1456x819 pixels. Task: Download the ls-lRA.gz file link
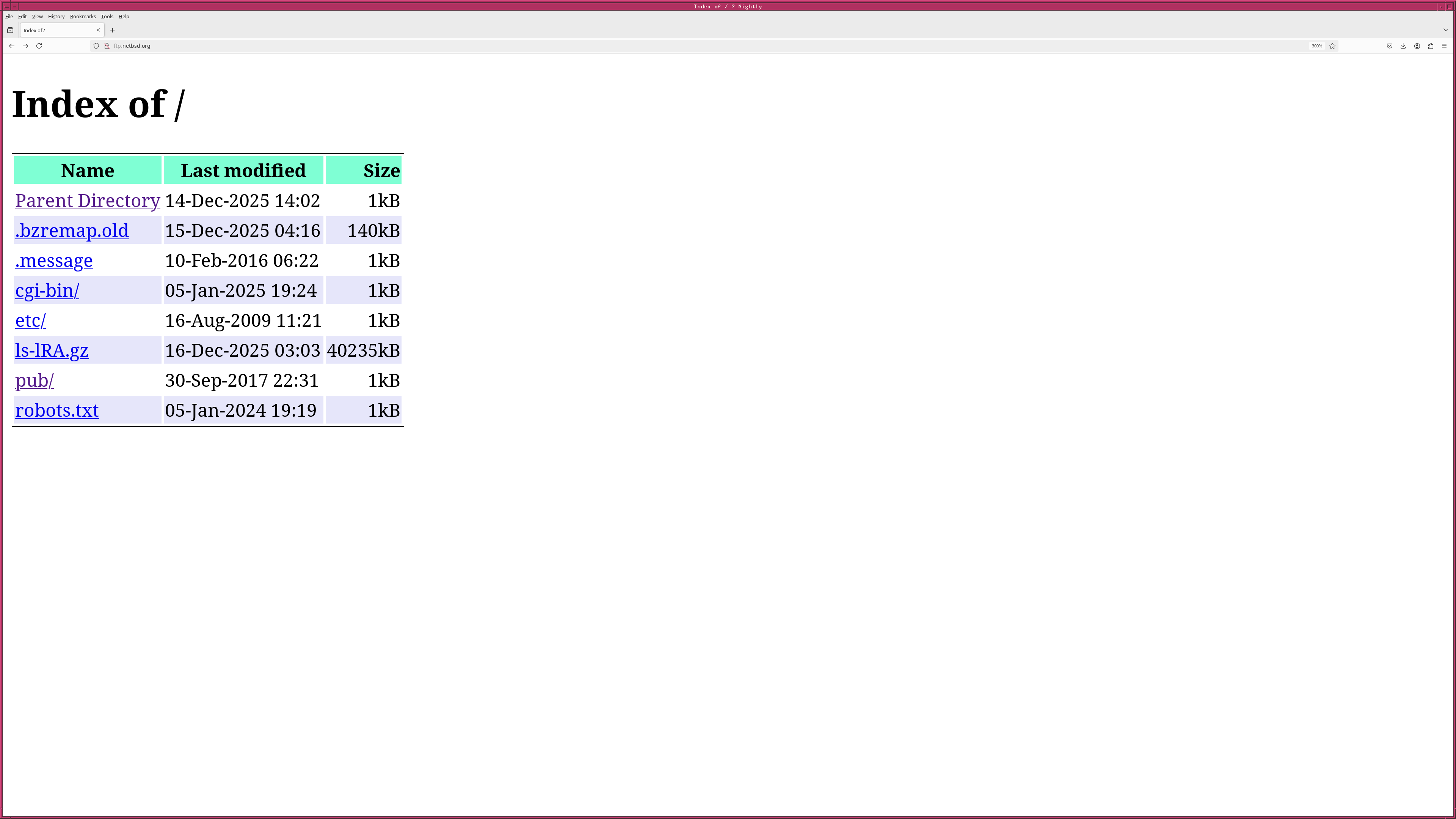[x=52, y=350]
